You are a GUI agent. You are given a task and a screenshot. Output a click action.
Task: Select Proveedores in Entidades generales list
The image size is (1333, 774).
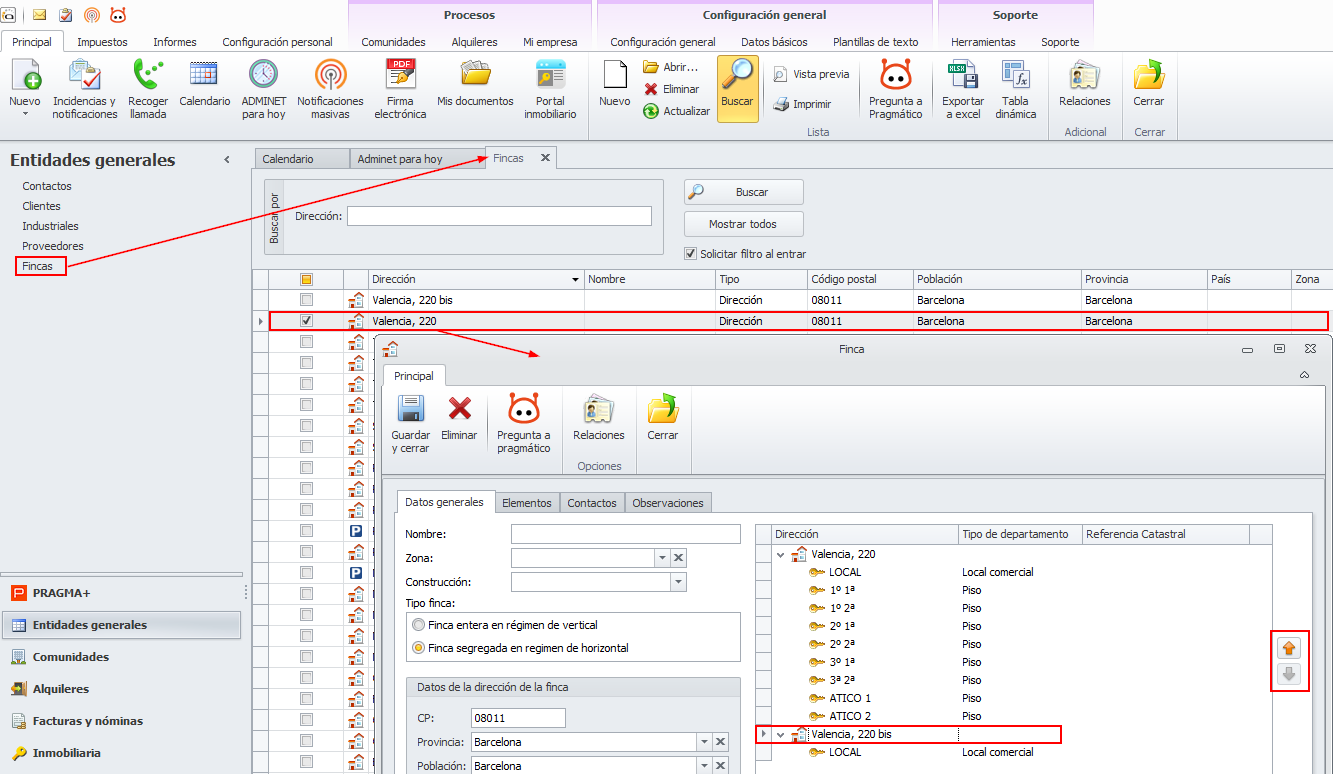(53, 246)
